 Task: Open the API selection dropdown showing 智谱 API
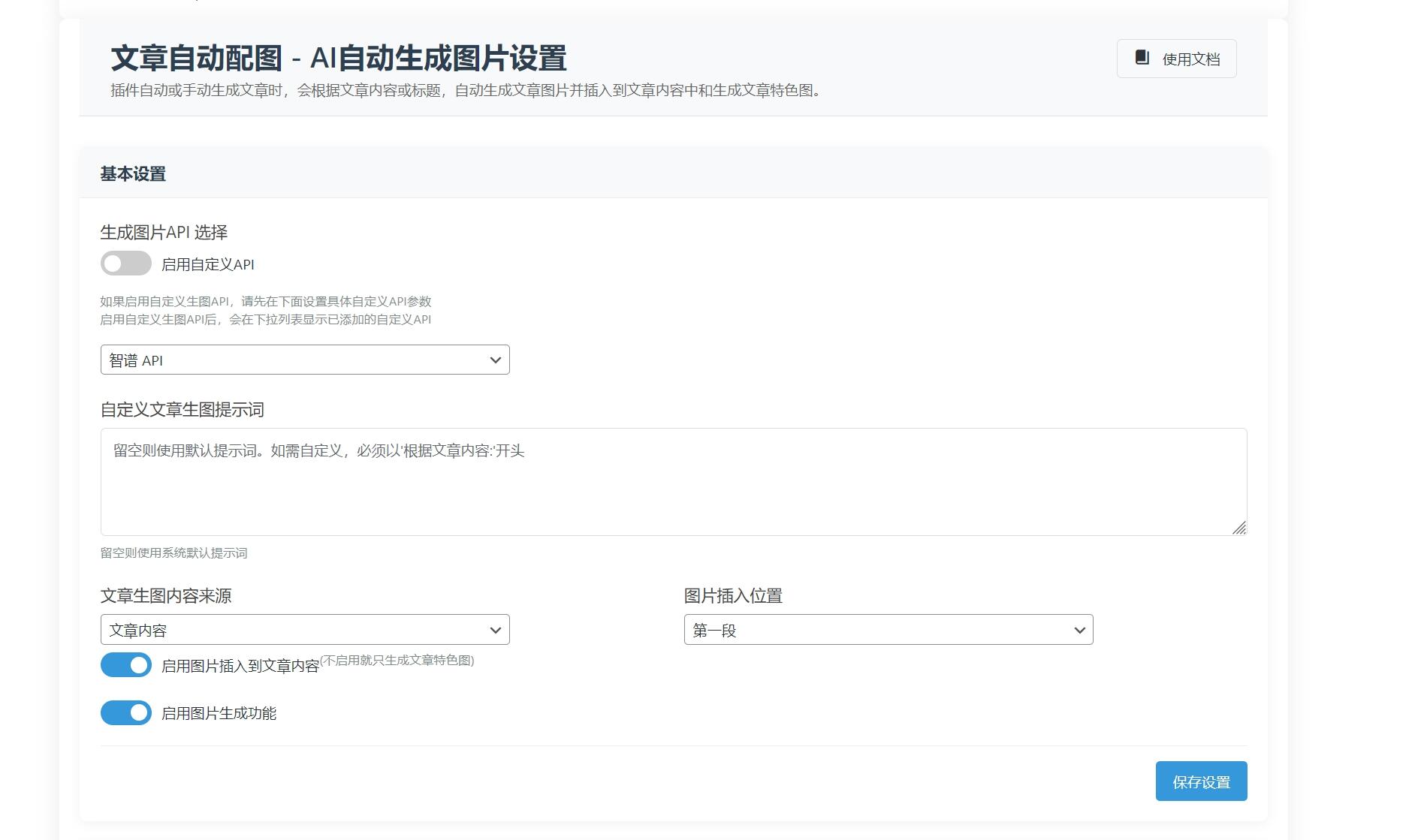pos(304,360)
